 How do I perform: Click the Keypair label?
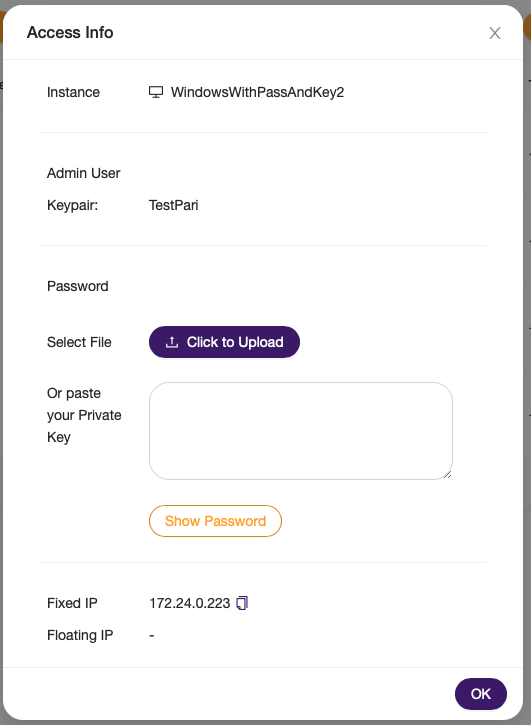tap(73, 205)
